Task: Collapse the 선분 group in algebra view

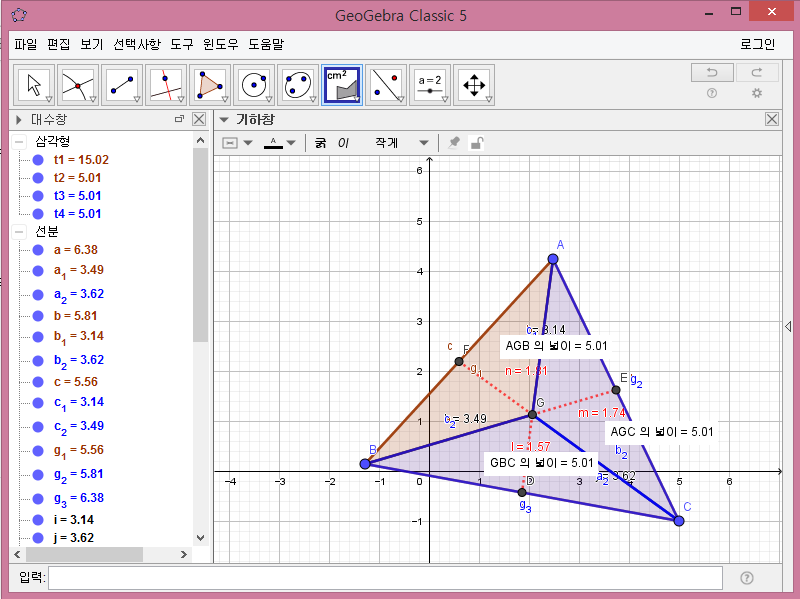Action: [x=19, y=232]
